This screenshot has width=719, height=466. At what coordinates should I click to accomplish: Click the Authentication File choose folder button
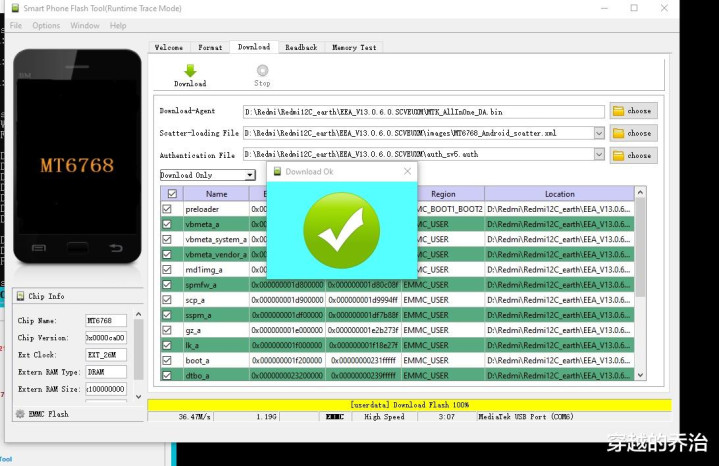[633, 155]
